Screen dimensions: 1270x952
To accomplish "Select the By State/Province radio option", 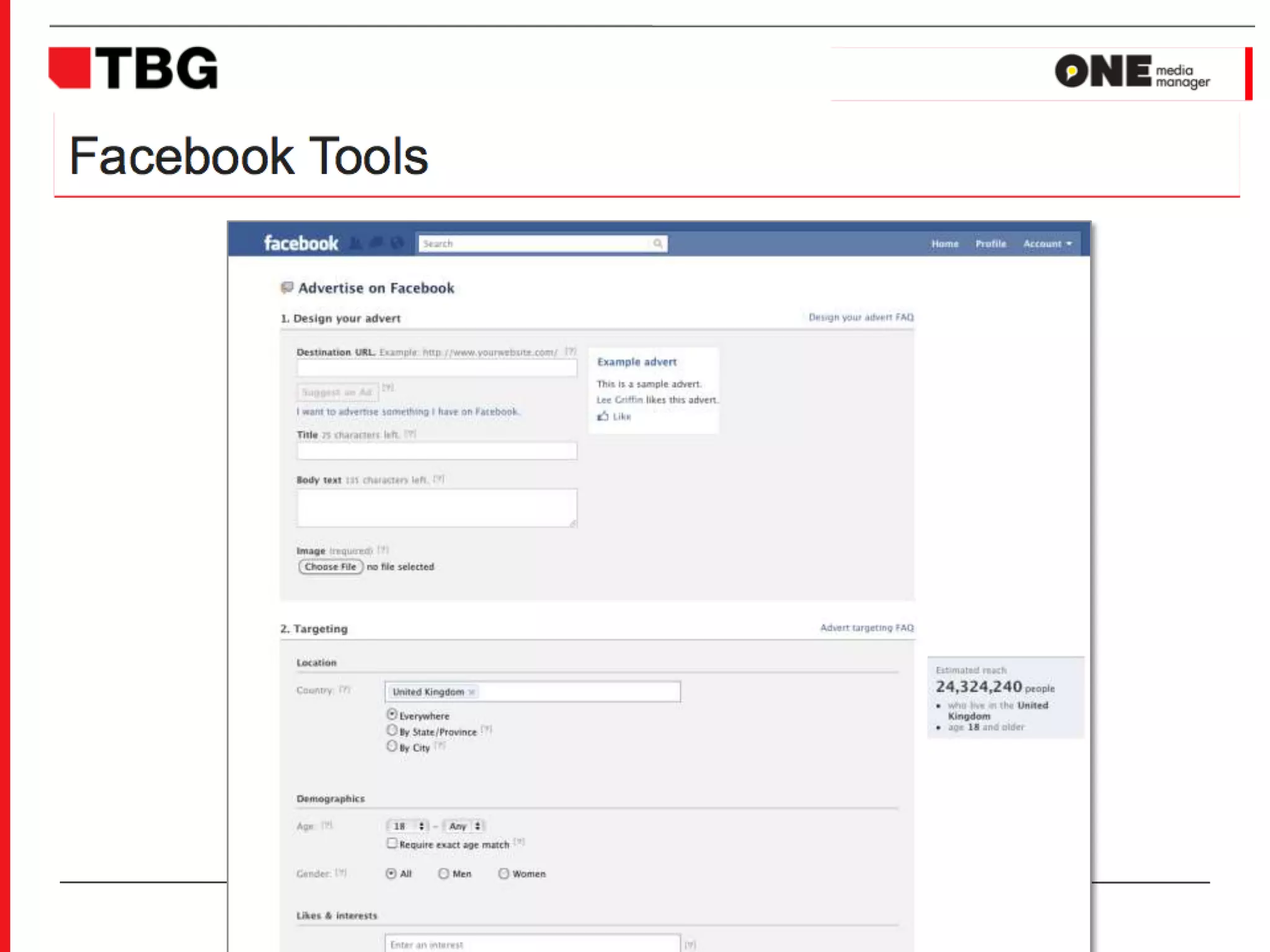I will pyautogui.click(x=392, y=731).
